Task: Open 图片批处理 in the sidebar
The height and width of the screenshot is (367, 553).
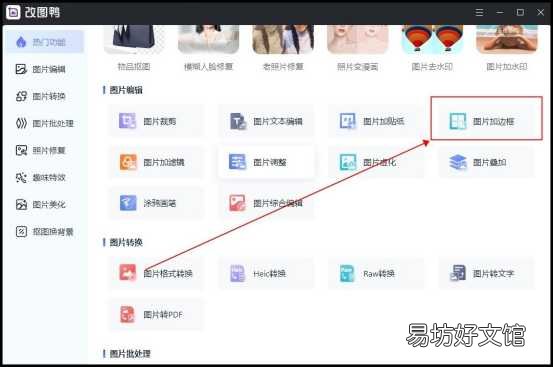Action: pyautogui.click(x=45, y=123)
